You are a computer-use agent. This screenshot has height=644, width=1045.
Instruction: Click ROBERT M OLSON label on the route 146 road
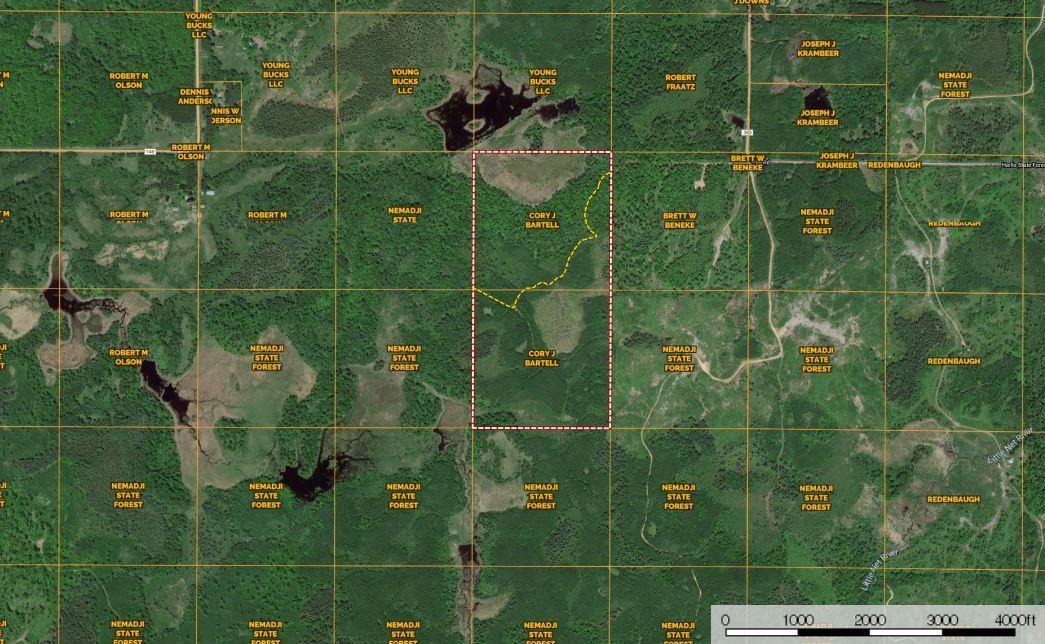[191, 152]
